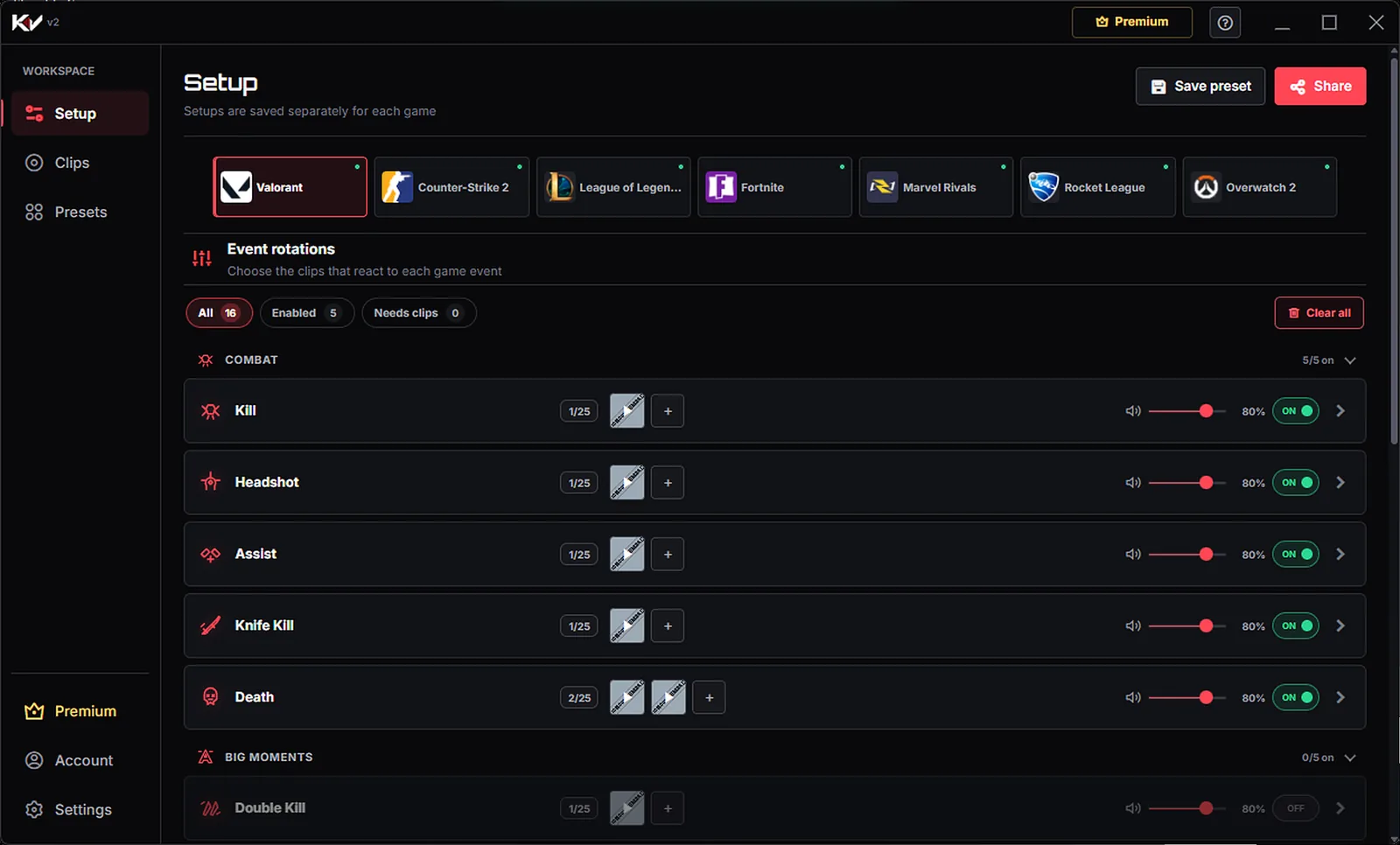Mute the Headshot event speaker icon
The image size is (1400, 845).
(1133, 483)
